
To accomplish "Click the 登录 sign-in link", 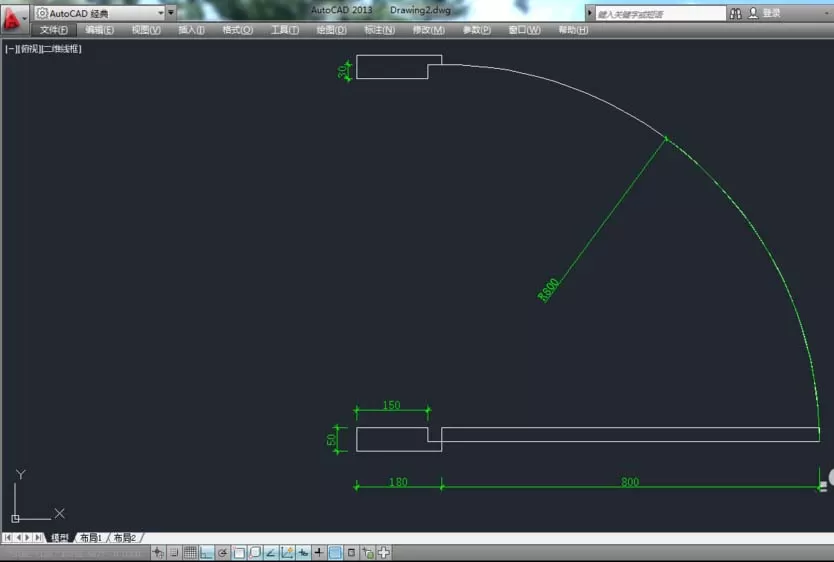I will 772,13.
